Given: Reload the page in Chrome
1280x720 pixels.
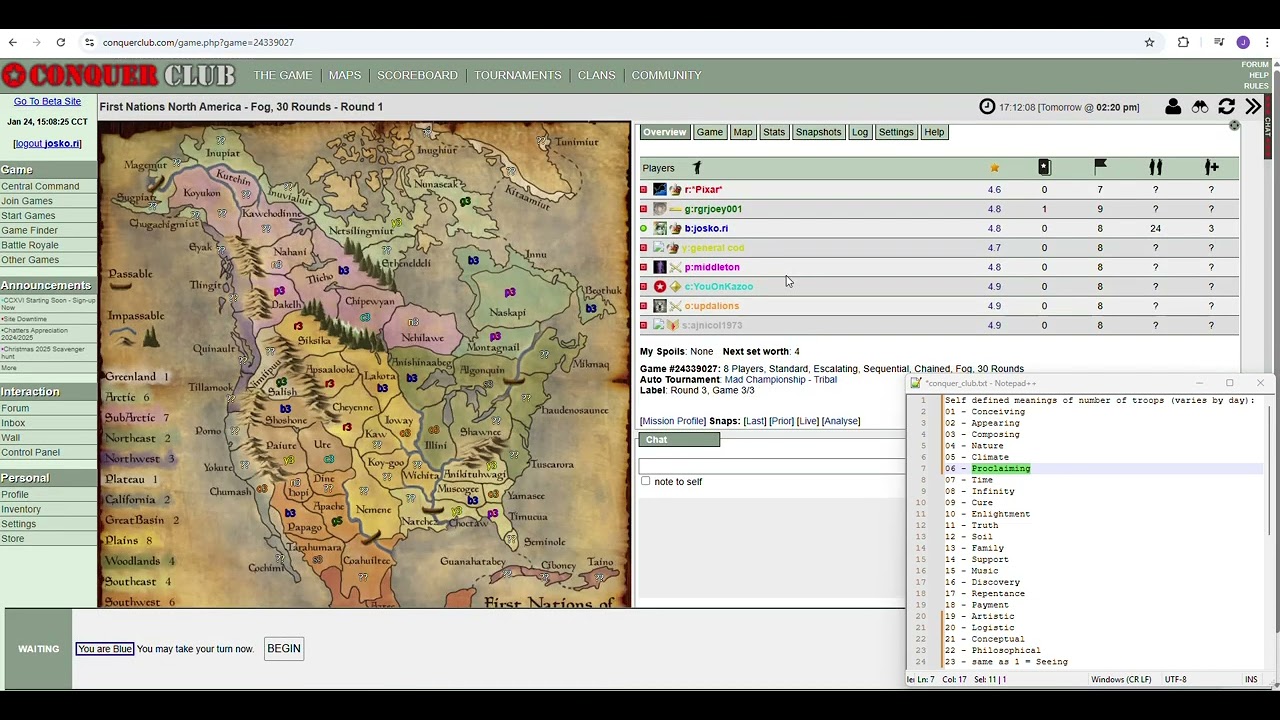Looking at the screenshot, I should coord(61,42).
